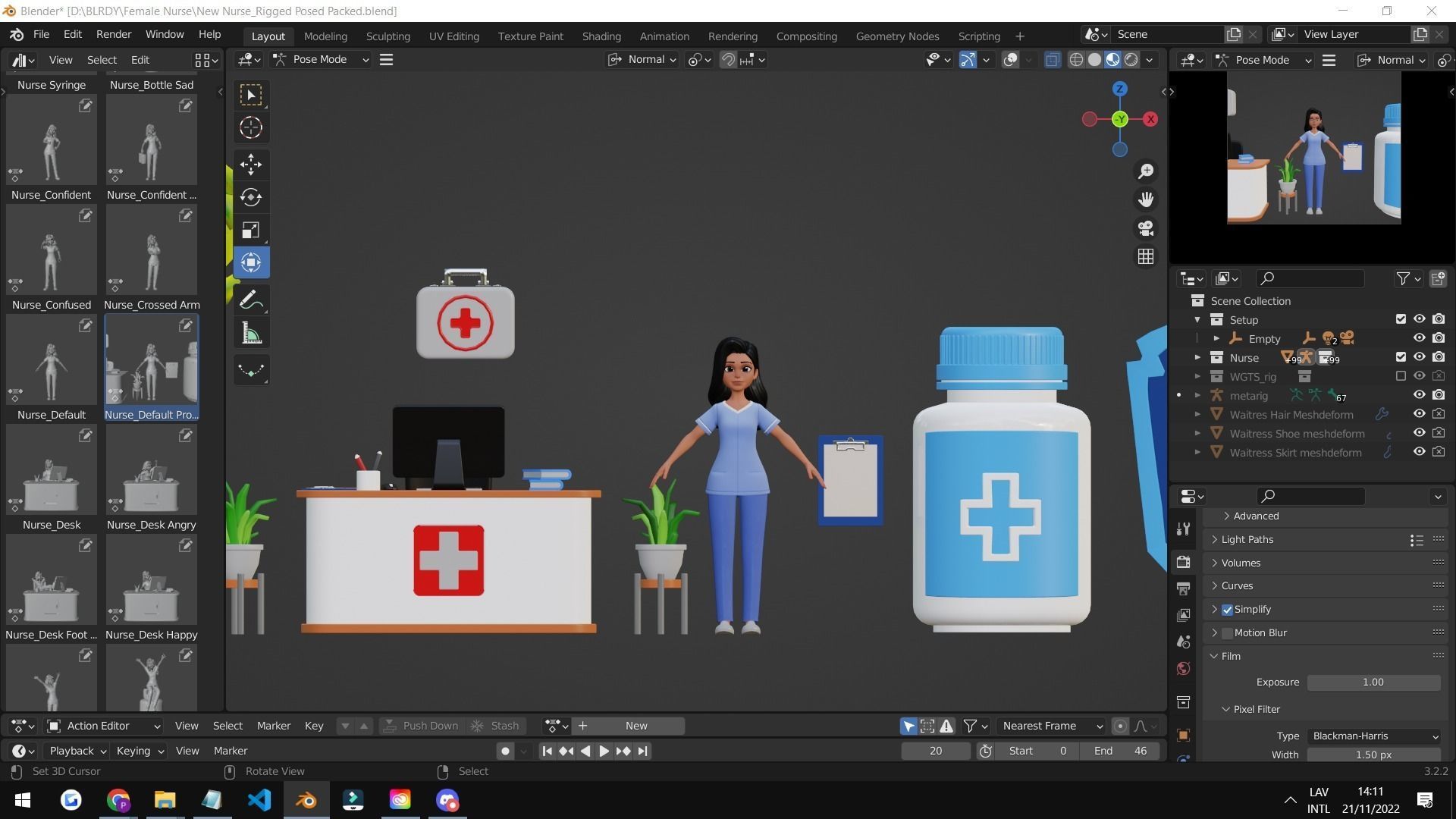
Task: Switch to wireframe viewport shading
Action: tap(1076, 60)
